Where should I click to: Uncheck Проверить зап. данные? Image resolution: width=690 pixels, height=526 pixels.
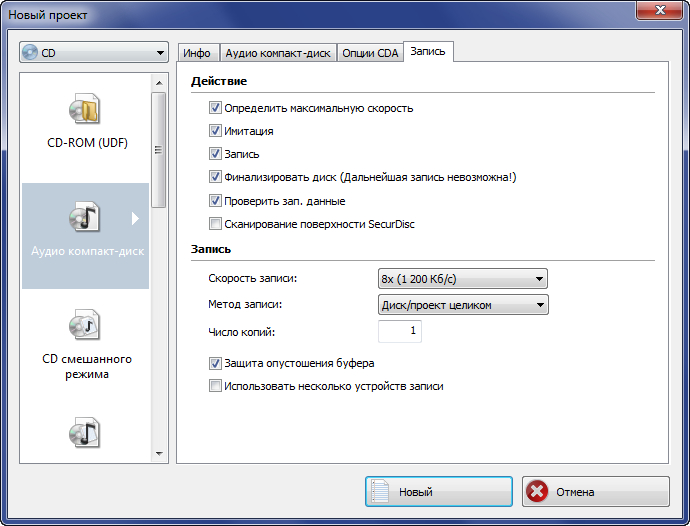215,201
